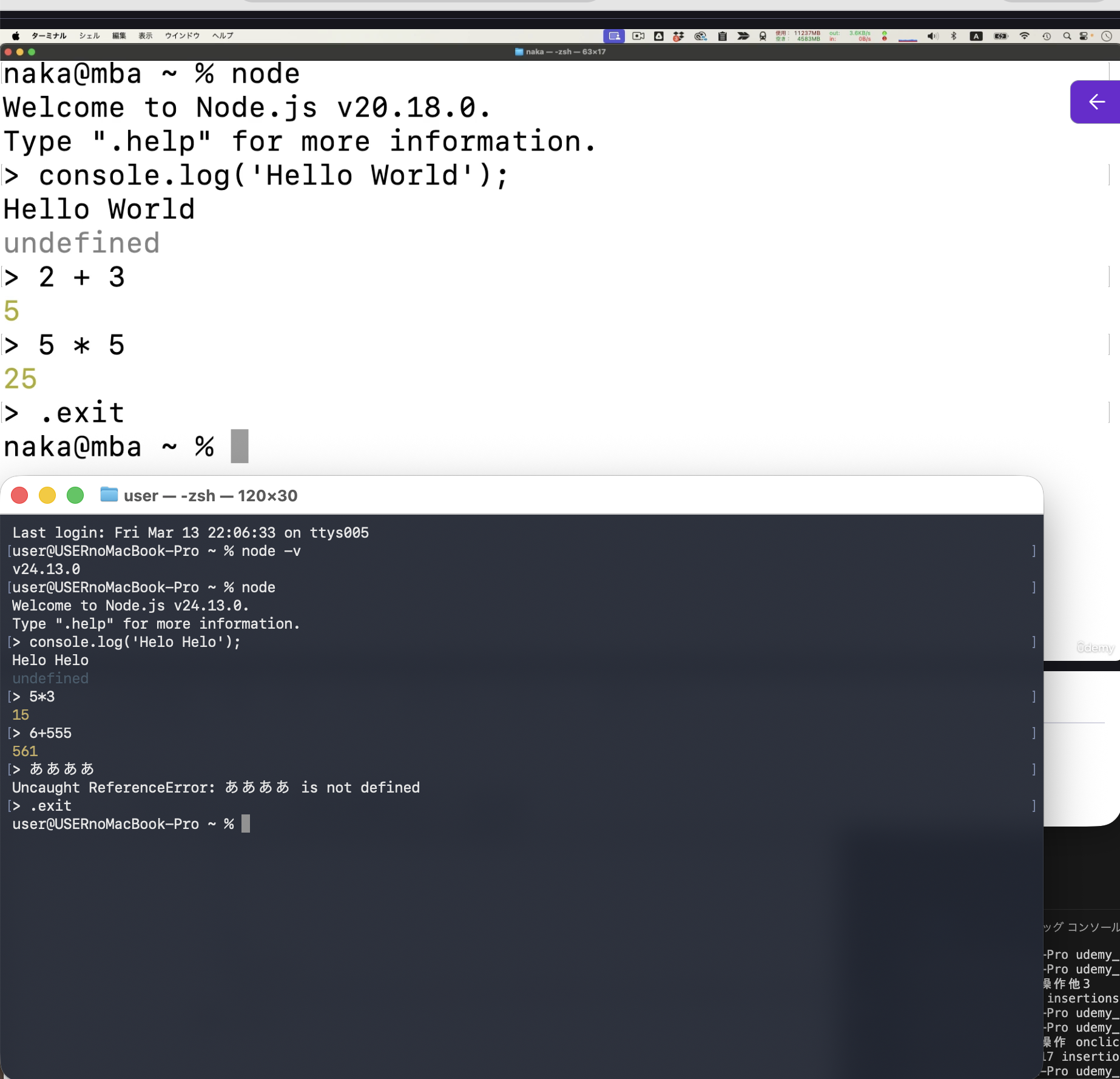Image resolution: width=1120 pixels, height=1079 pixels.
Task: Click the '> 5*3' input line
Action: [x=33, y=697]
